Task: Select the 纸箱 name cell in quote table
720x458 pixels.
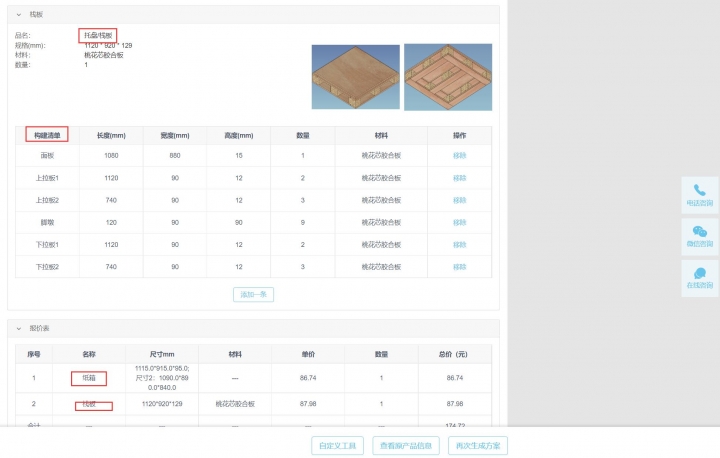Action: (89, 378)
